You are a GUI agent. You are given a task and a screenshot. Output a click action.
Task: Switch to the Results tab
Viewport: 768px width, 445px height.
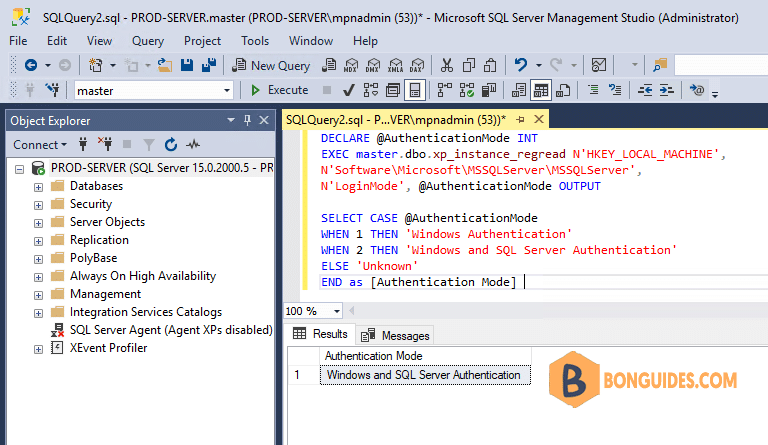(320, 334)
